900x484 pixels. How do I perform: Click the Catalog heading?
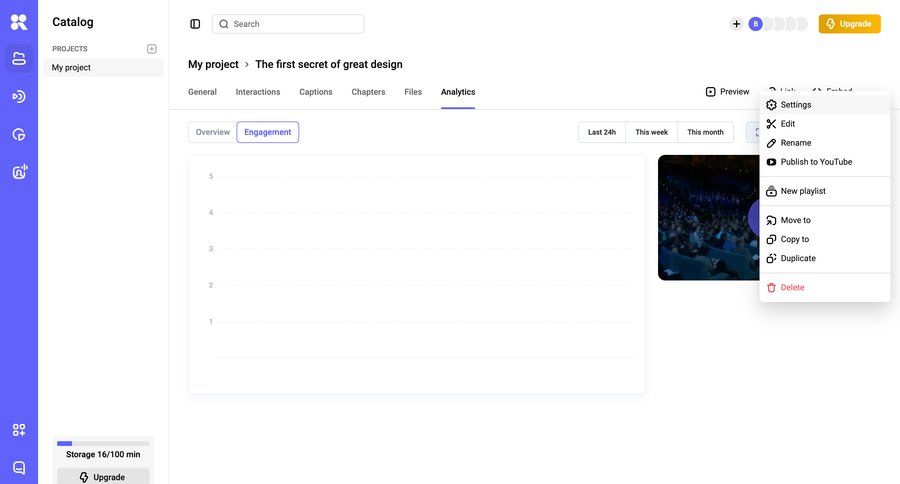coord(73,22)
